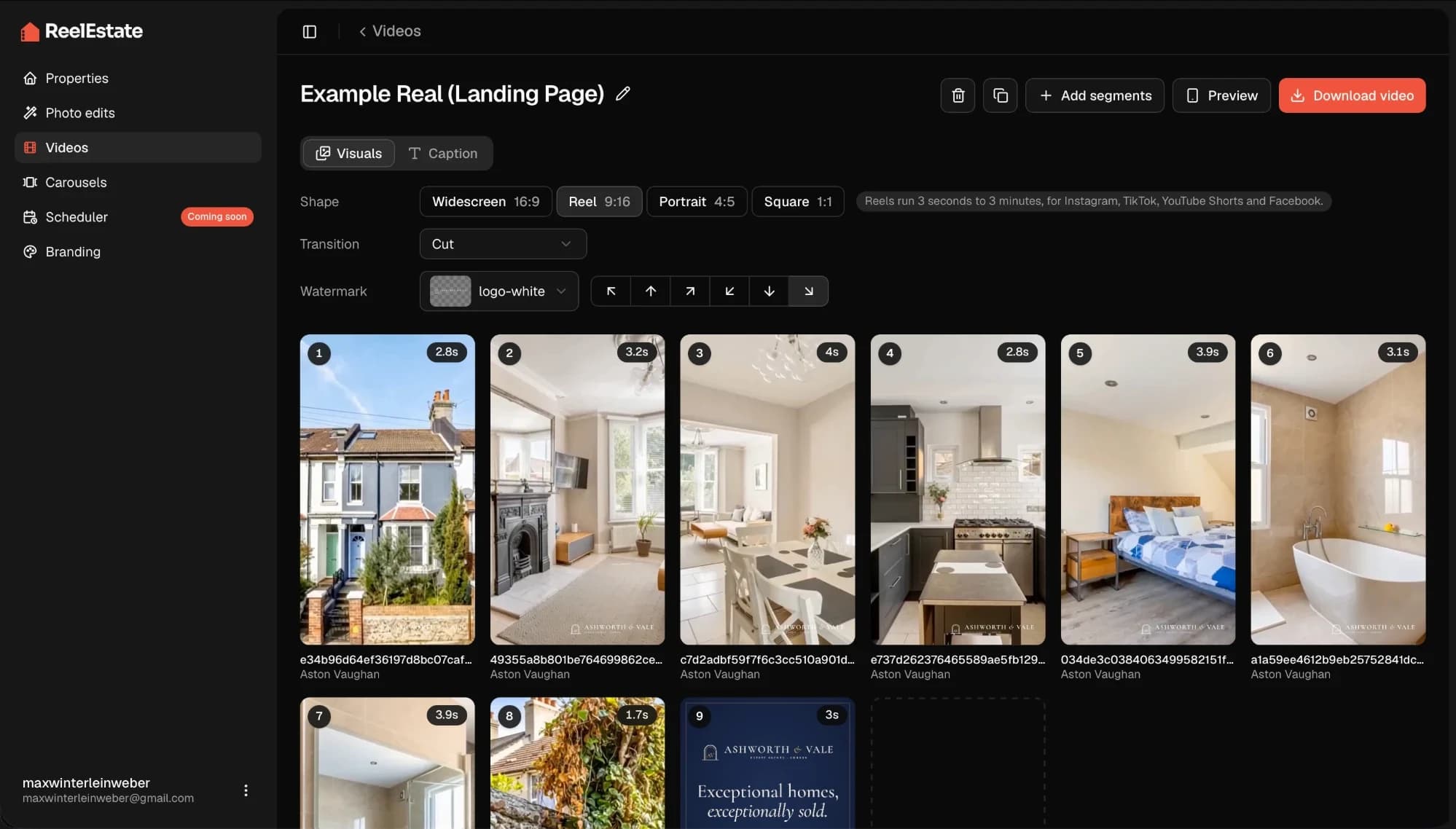This screenshot has height=829, width=1456.
Task: Toggle the sidebar panel icon
Action: click(x=310, y=31)
